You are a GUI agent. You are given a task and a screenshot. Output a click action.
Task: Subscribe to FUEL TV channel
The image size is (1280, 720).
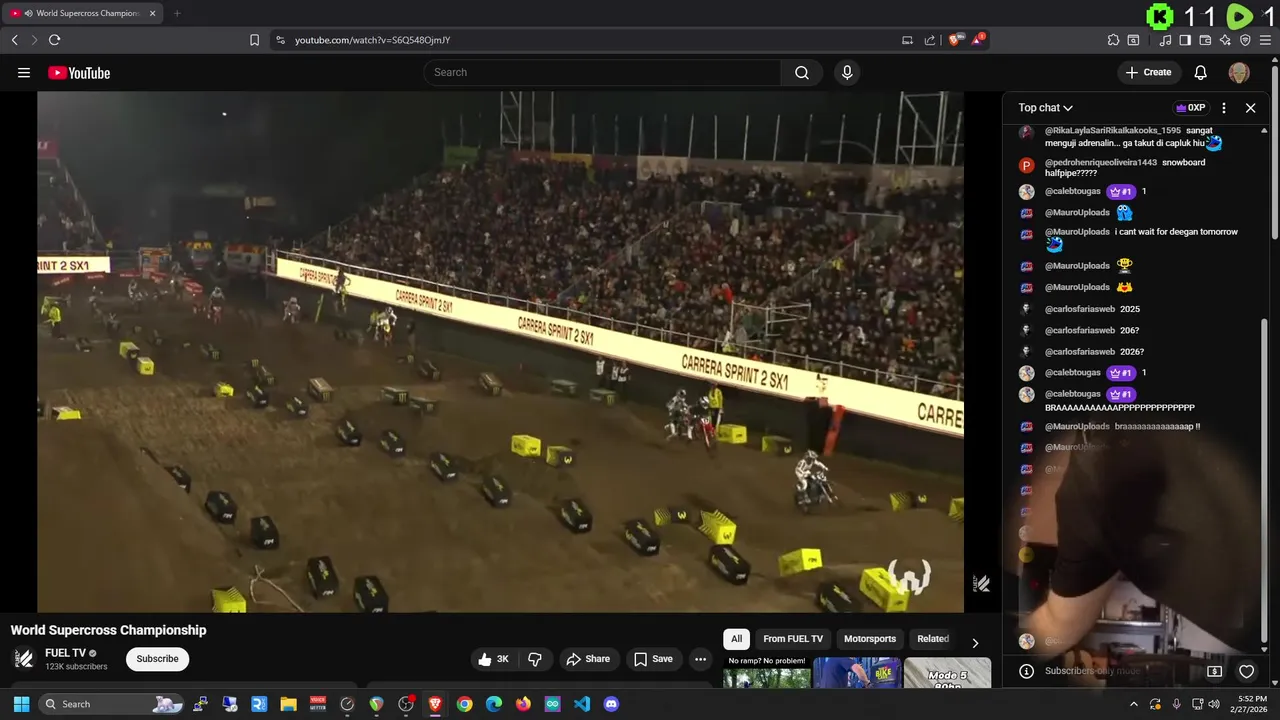pyautogui.click(x=157, y=659)
